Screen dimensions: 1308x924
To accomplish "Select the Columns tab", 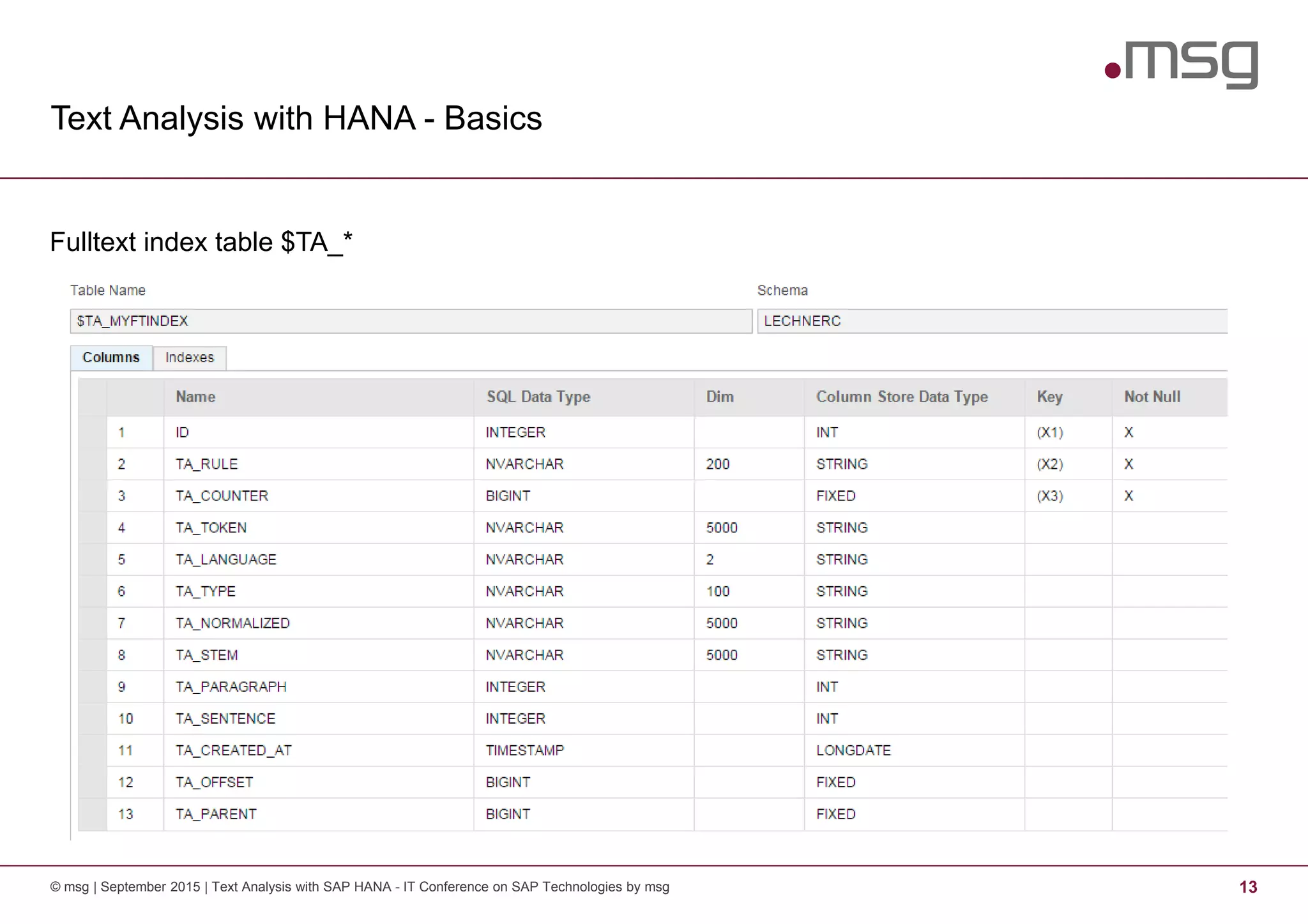I will tap(111, 358).
